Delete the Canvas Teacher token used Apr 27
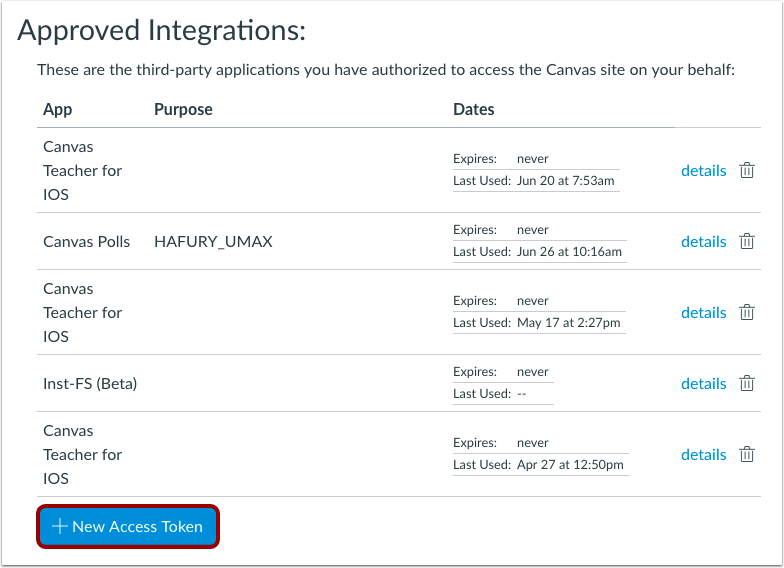Viewport: 784px width, 568px height. tap(746, 454)
